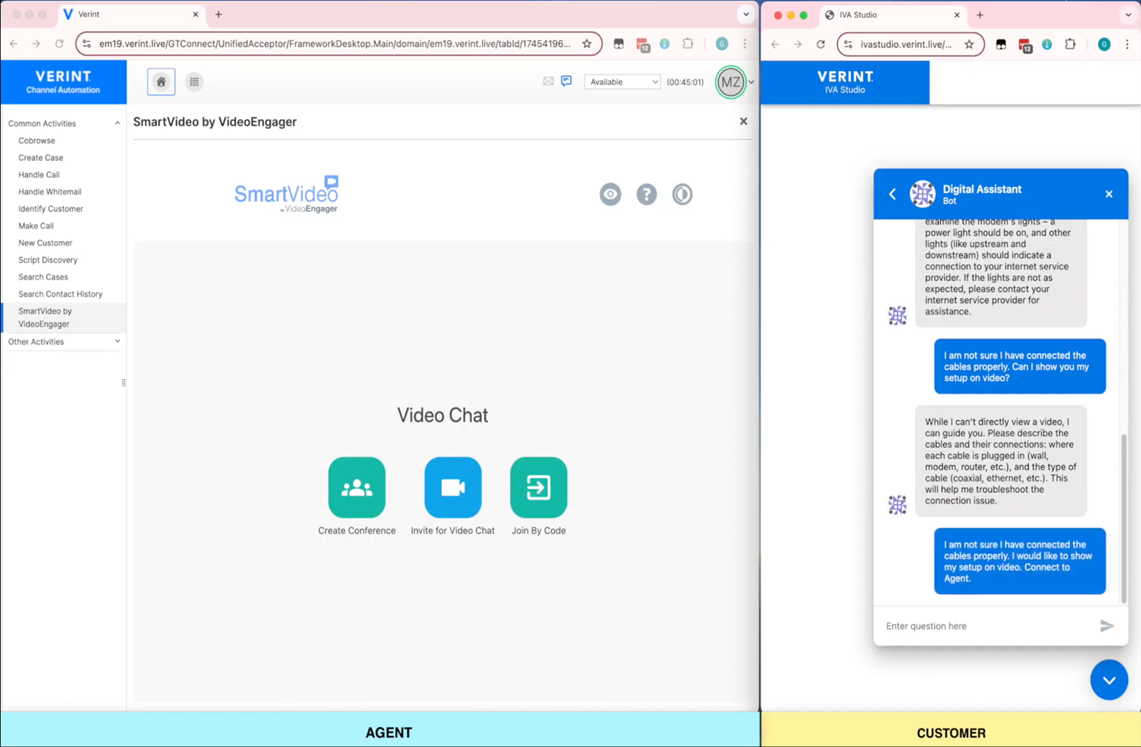Select the Handle Whitemail activity
Viewport: 1141px width, 747px height.
[x=49, y=191]
